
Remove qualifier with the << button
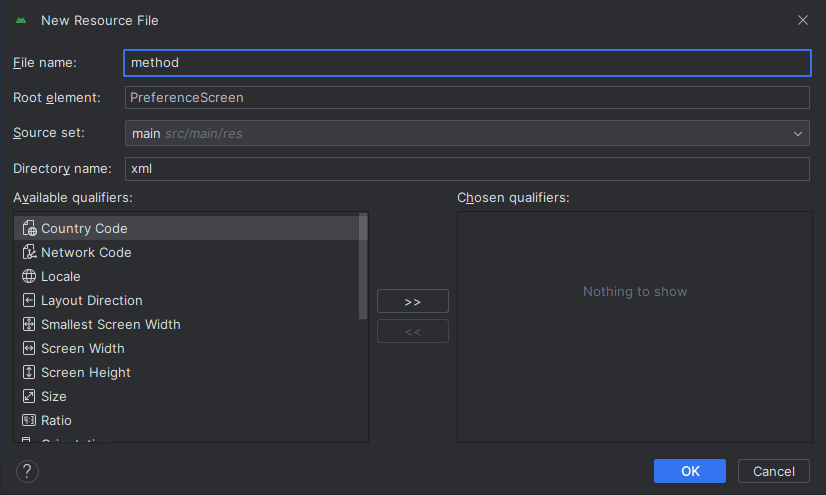(x=413, y=331)
